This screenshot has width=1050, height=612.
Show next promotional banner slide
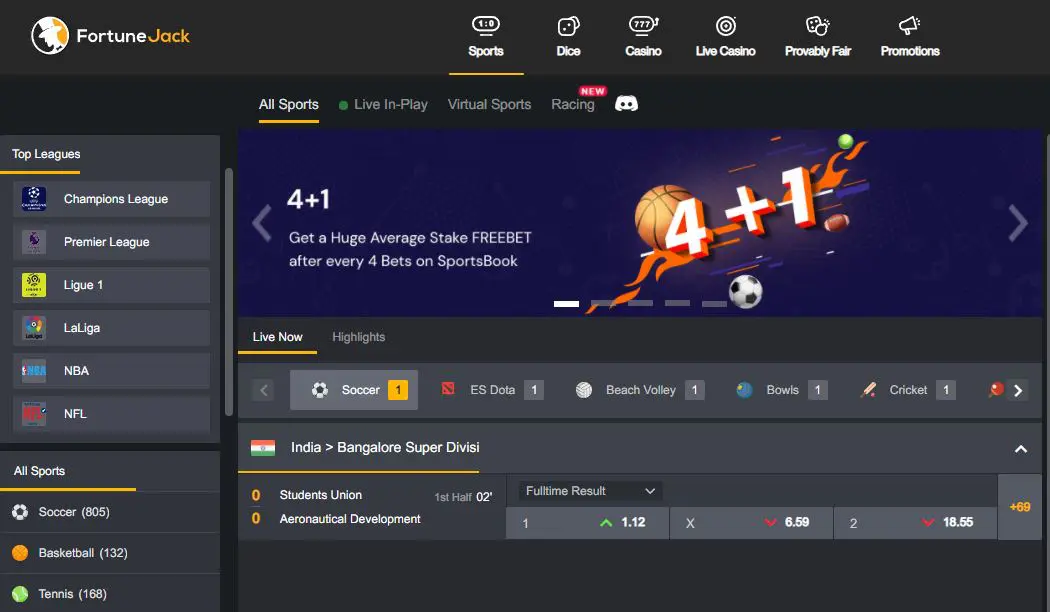pyautogui.click(x=1018, y=223)
